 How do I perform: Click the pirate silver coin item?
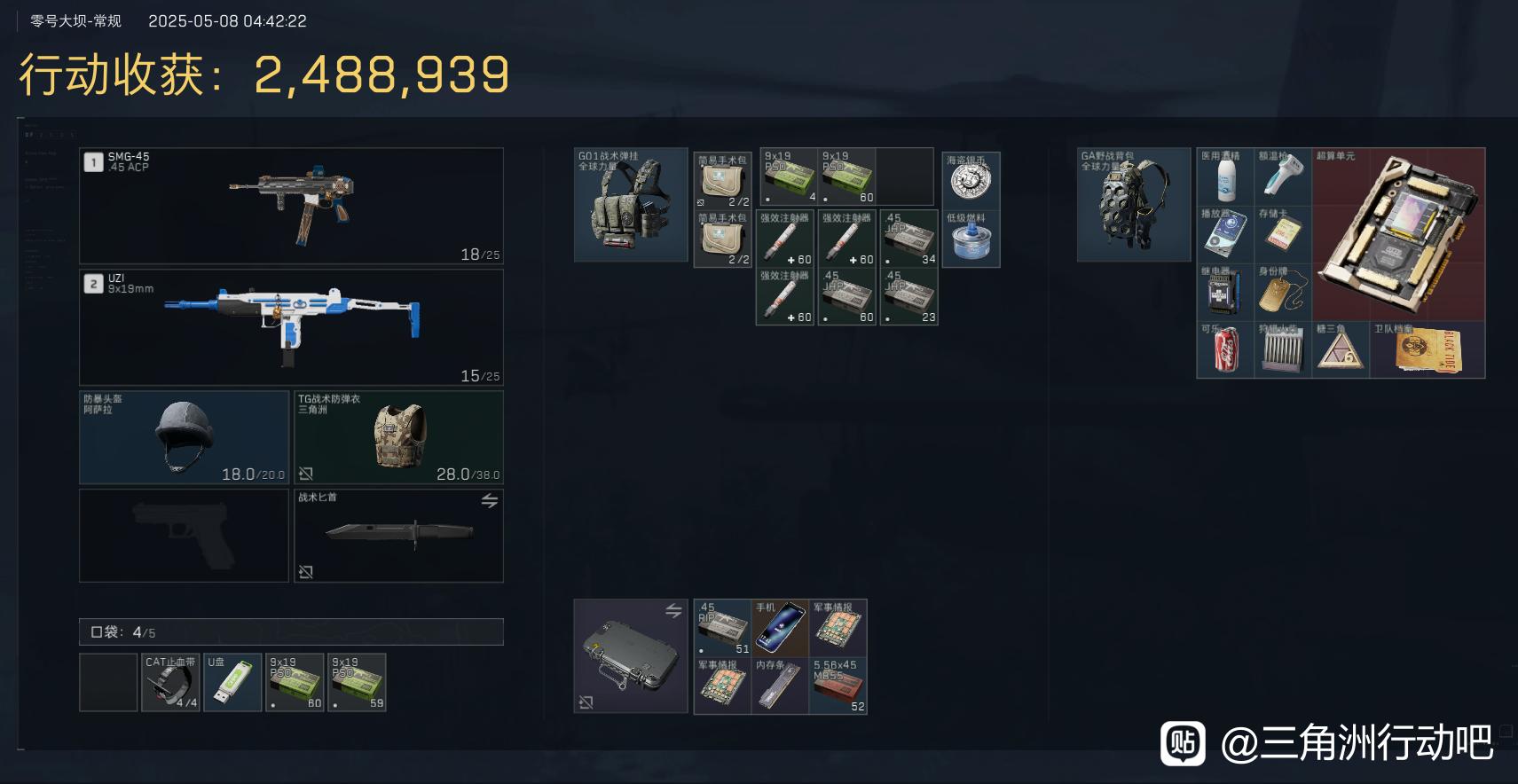[x=971, y=181]
